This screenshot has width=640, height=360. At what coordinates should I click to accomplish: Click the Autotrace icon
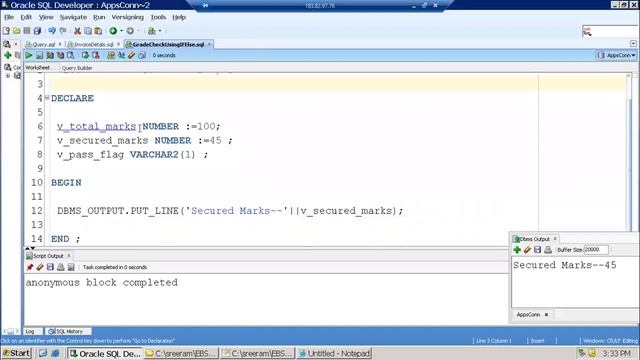[60, 55]
